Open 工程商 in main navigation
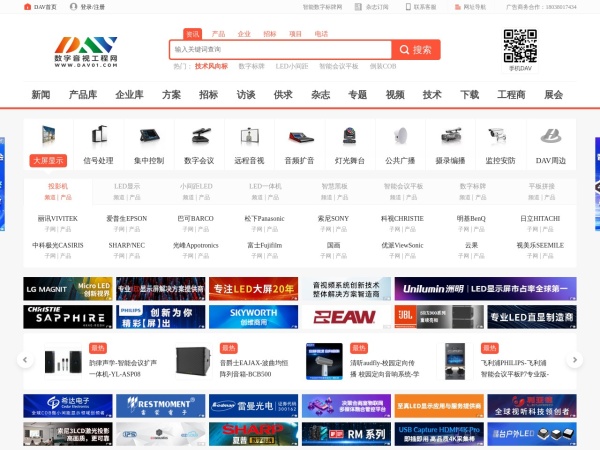 pos(512,95)
